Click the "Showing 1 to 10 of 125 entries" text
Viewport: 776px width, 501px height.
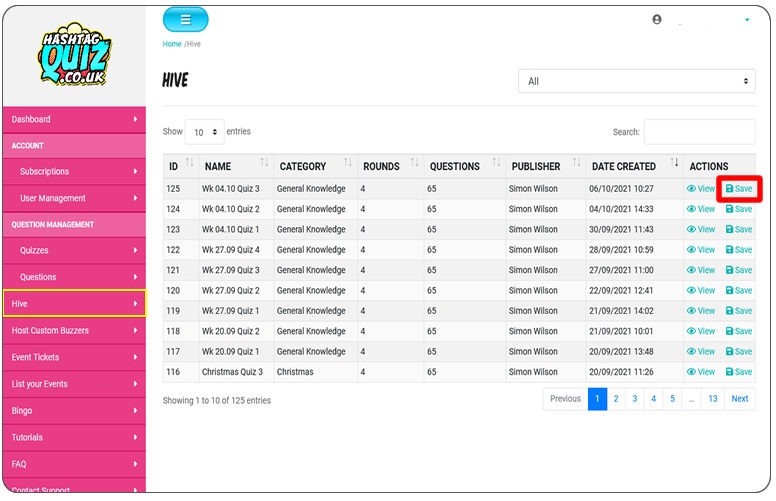pos(217,401)
